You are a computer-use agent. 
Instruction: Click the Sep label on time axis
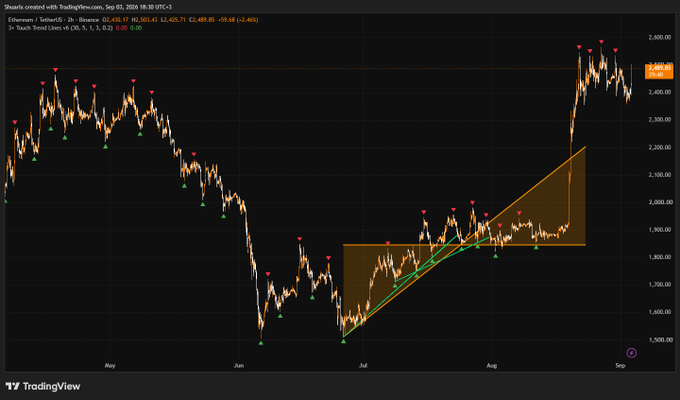coord(620,366)
